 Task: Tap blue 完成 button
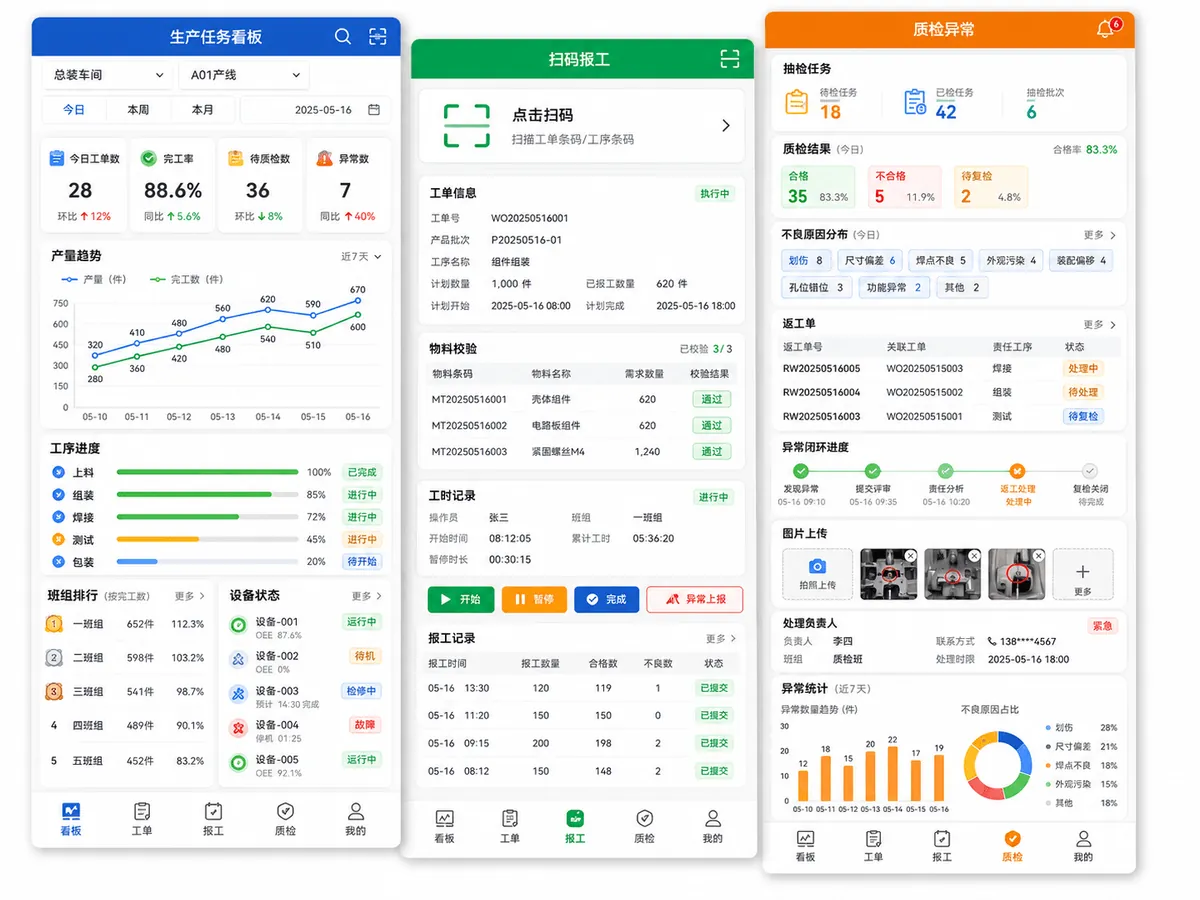click(x=607, y=599)
